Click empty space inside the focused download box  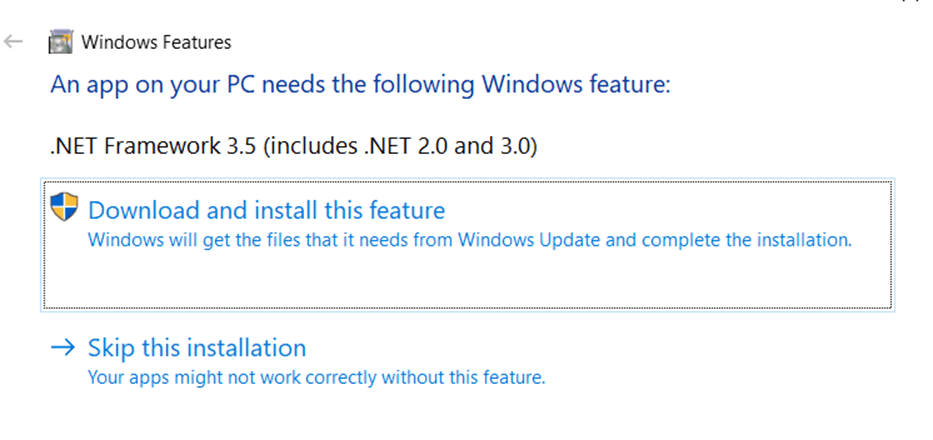click(x=467, y=280)
